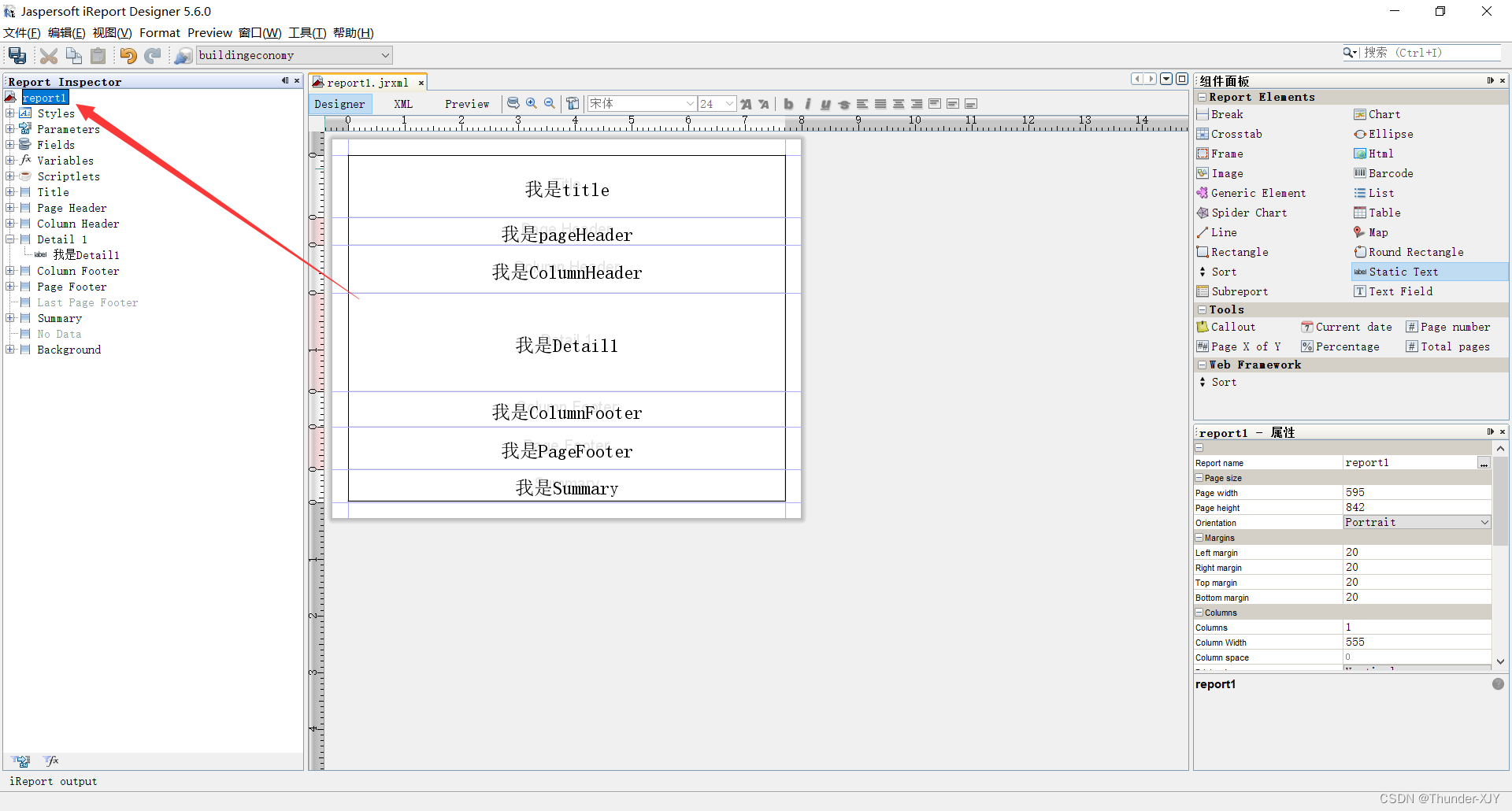Collapse the Margins property group

[x=1199, y=538]
